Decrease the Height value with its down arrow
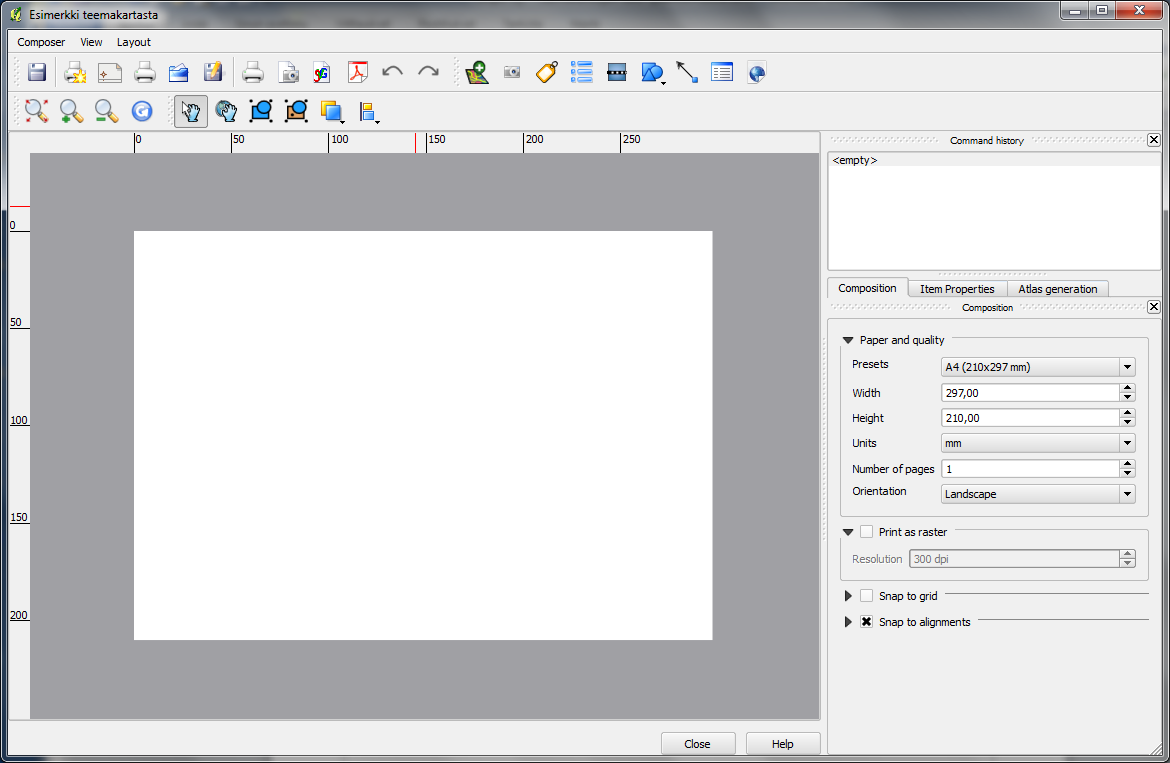 [1127, 423]
